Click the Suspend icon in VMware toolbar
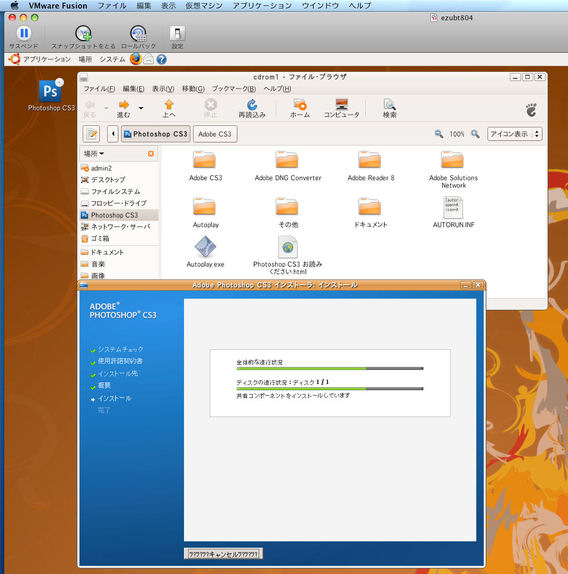568x574 pixels. pos(24,33)
